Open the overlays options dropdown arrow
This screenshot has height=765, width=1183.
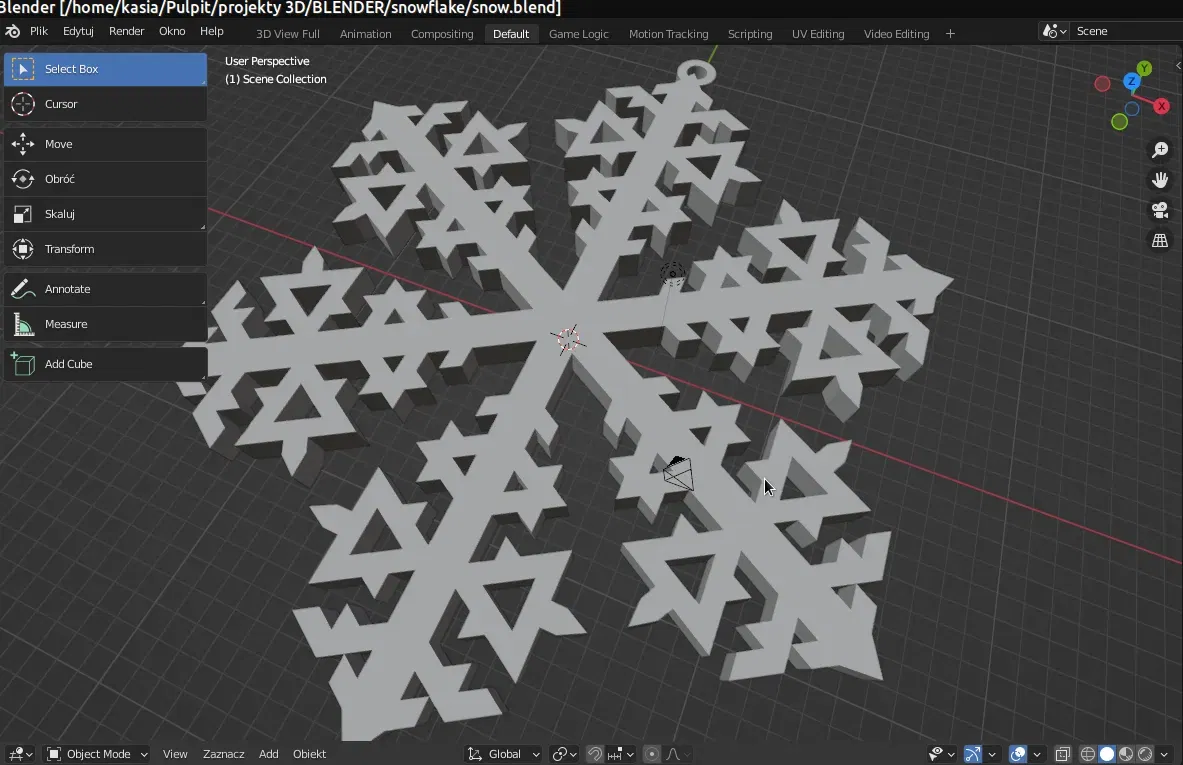[x=1037, y=754]
